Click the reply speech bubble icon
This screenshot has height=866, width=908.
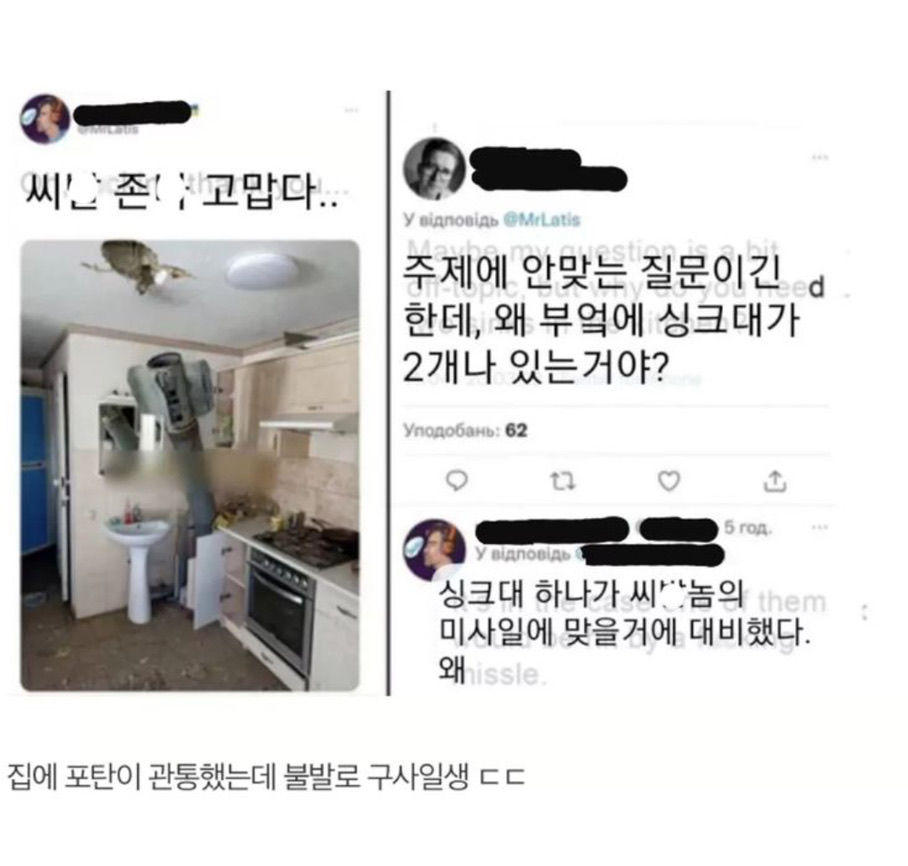click(x=457, y=481)
